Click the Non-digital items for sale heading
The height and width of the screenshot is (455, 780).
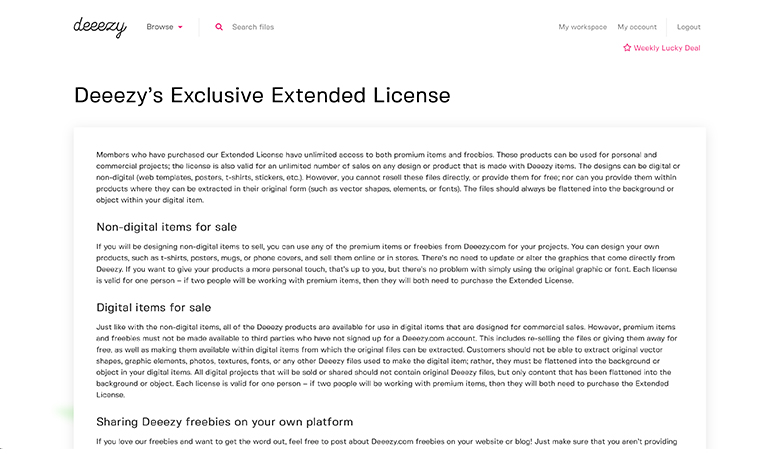pos(167,227)
